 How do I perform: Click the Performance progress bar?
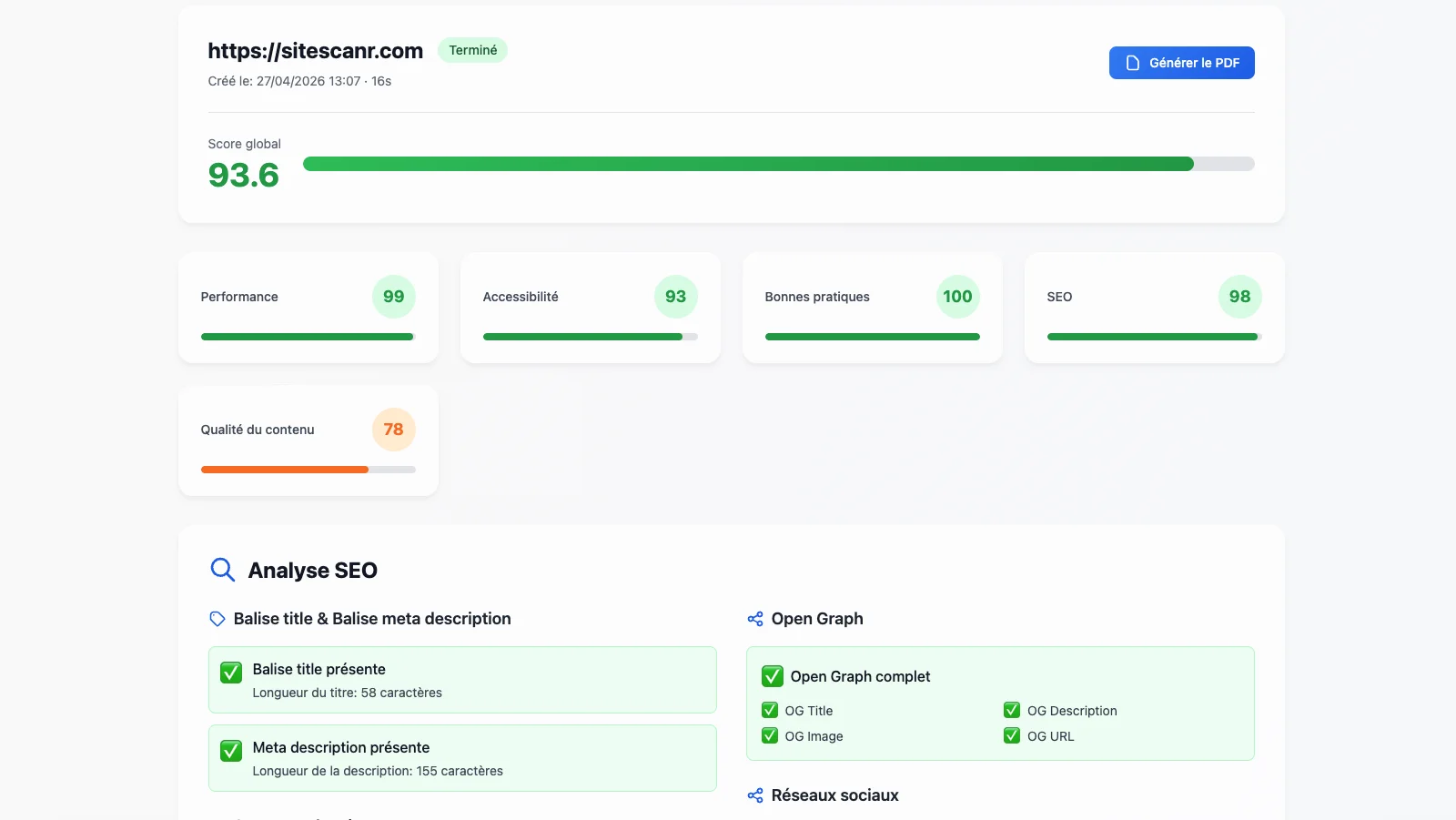[x=308, y=337]
